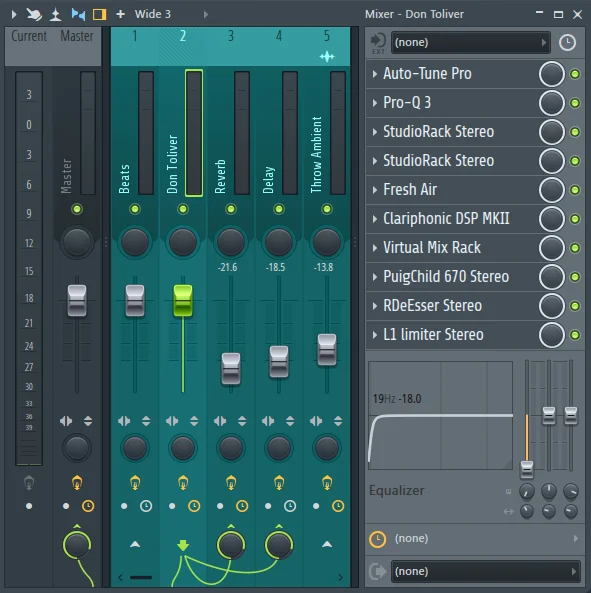
Task: Click the Don Toliver green volume fader
Action: coord(183,300)
